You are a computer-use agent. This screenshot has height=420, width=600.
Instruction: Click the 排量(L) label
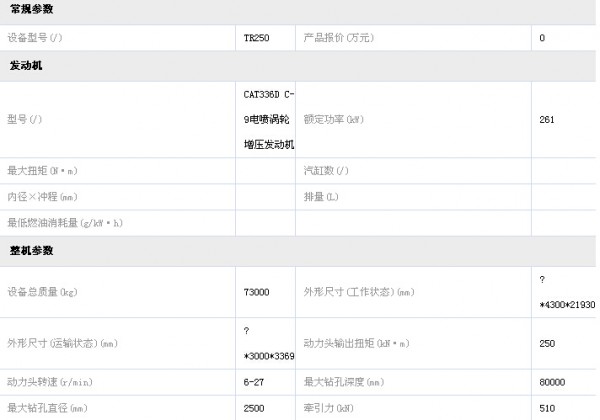pyautogui.click(x=322, y=197)
